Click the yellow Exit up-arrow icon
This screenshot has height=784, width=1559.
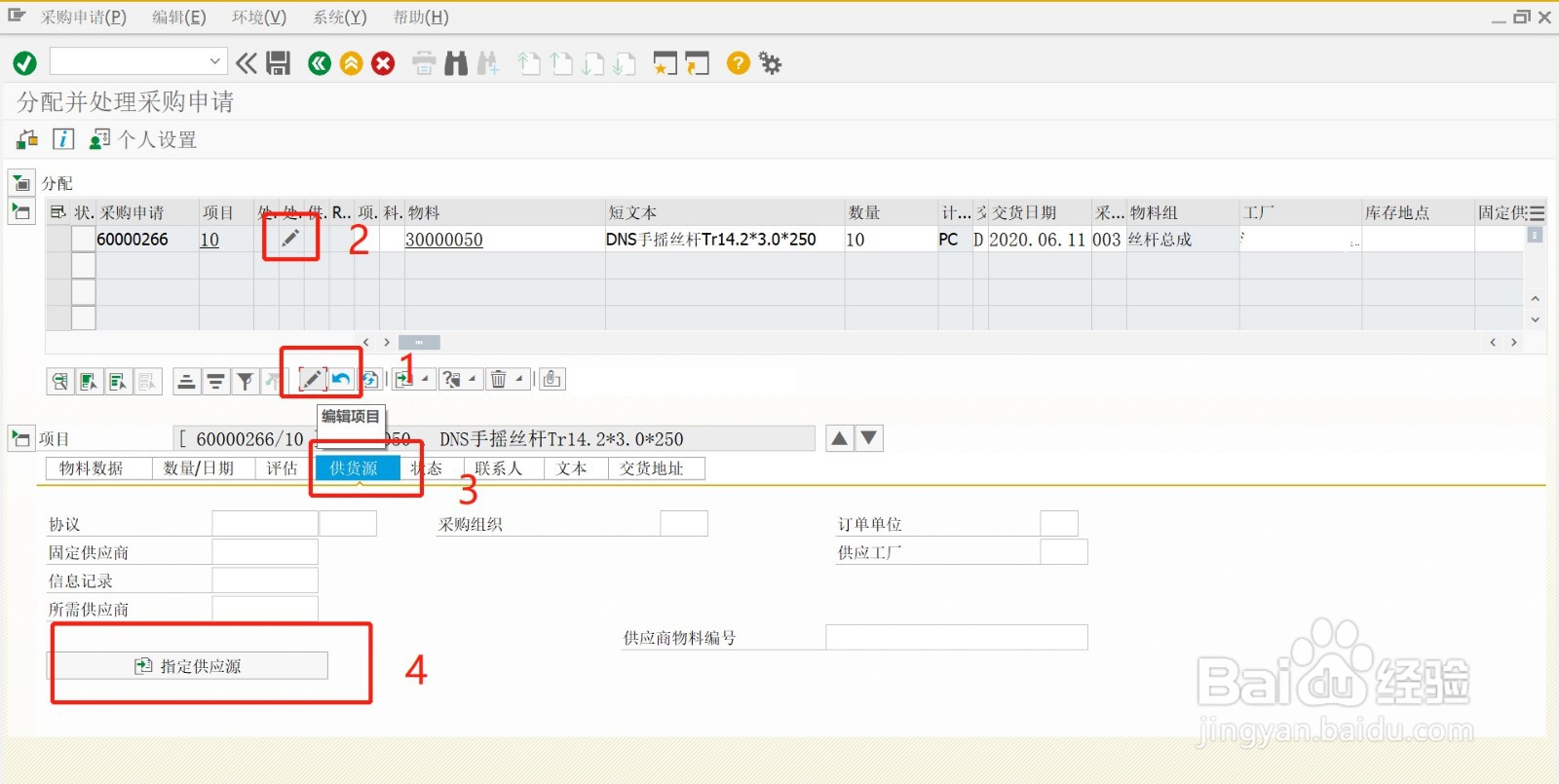pos(351,63)
